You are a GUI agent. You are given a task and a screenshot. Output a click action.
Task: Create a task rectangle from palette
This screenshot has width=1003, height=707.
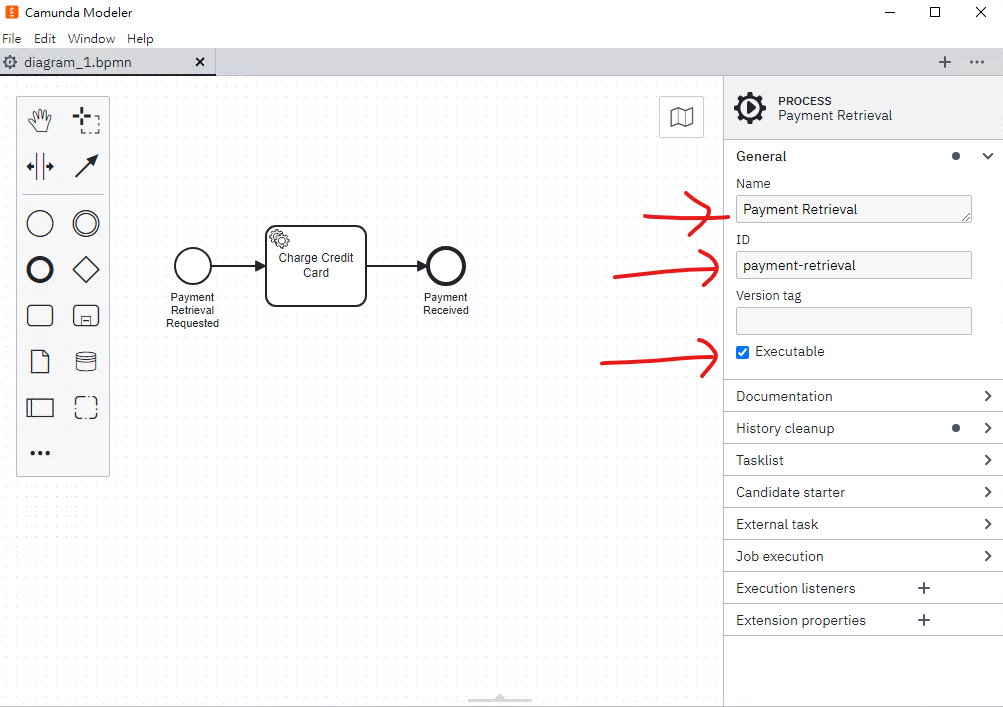point(40,315)
